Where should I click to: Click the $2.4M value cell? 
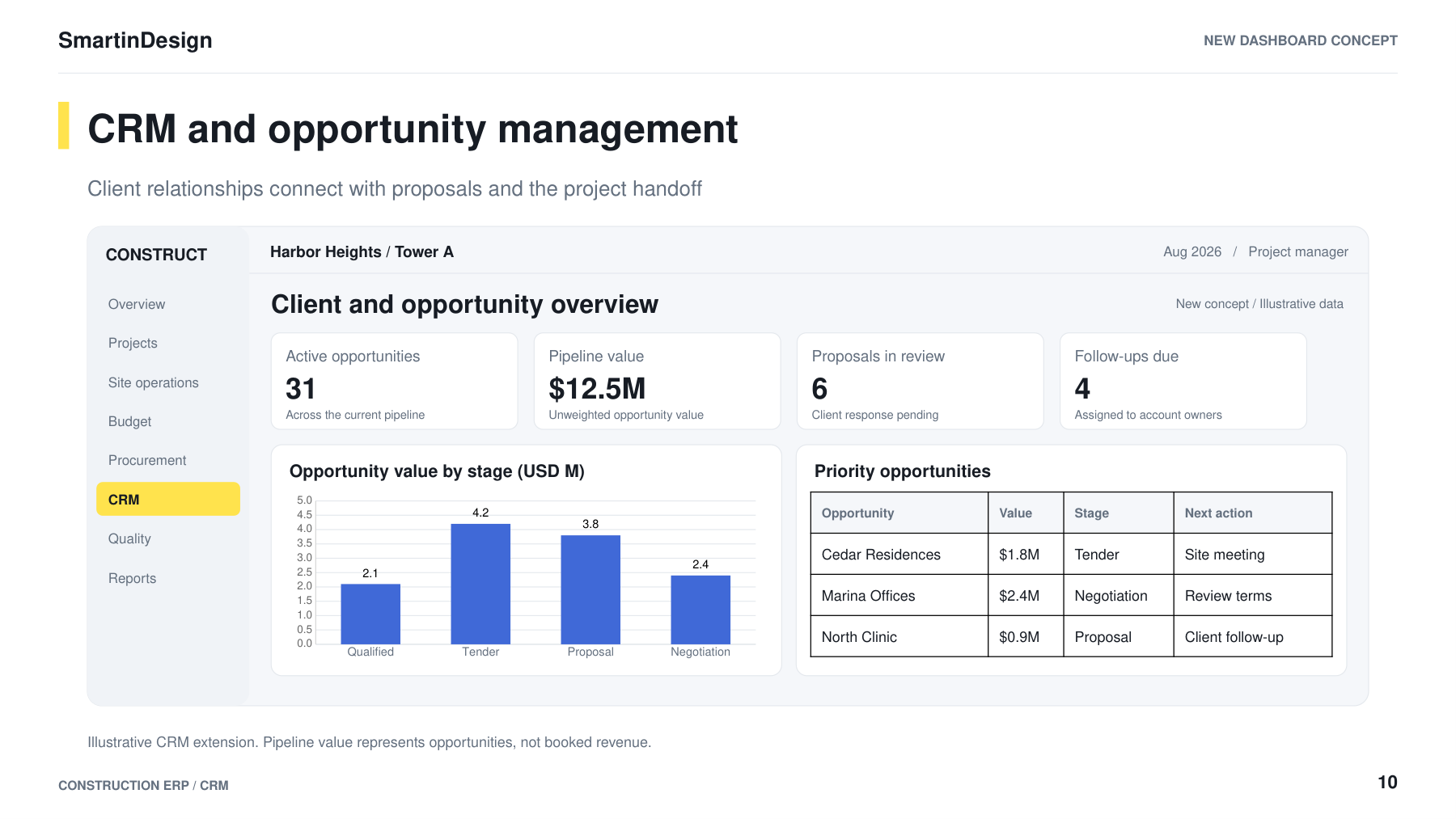coord(1026,595)
